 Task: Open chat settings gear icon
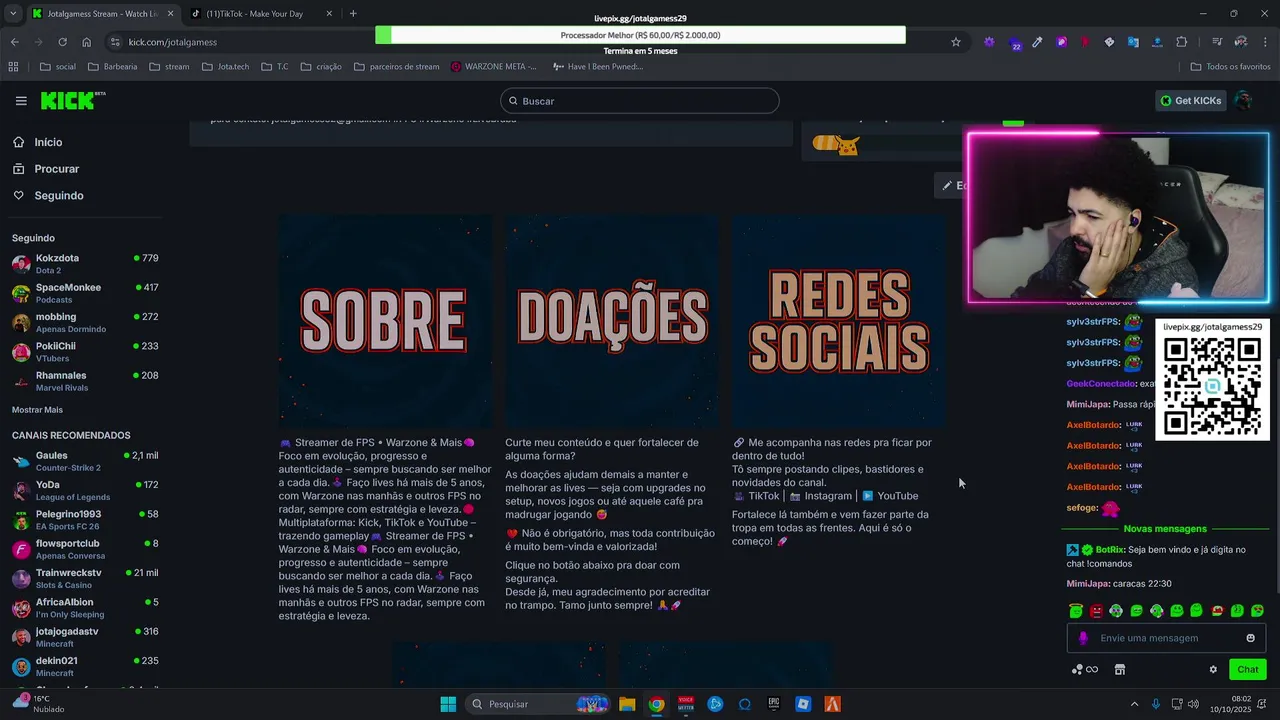pos(1213,670)
